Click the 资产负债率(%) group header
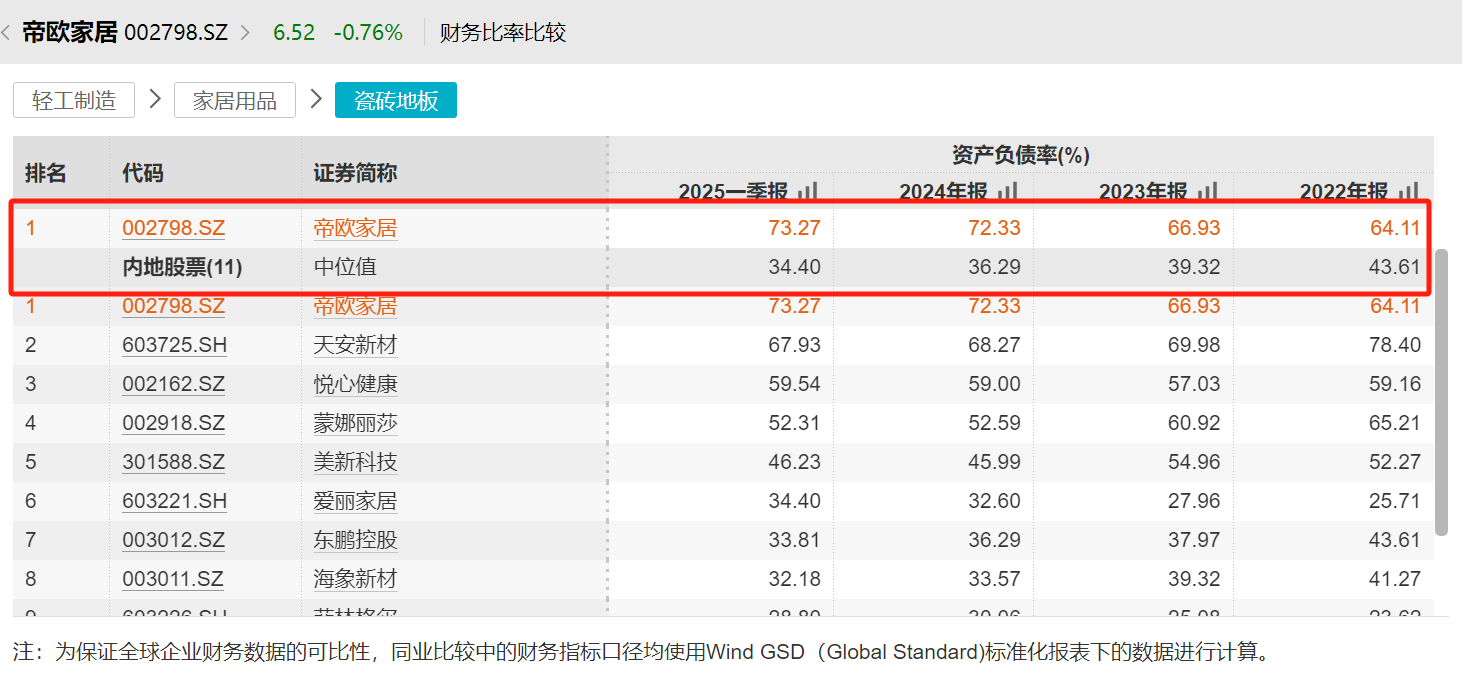 point(1021,155)
